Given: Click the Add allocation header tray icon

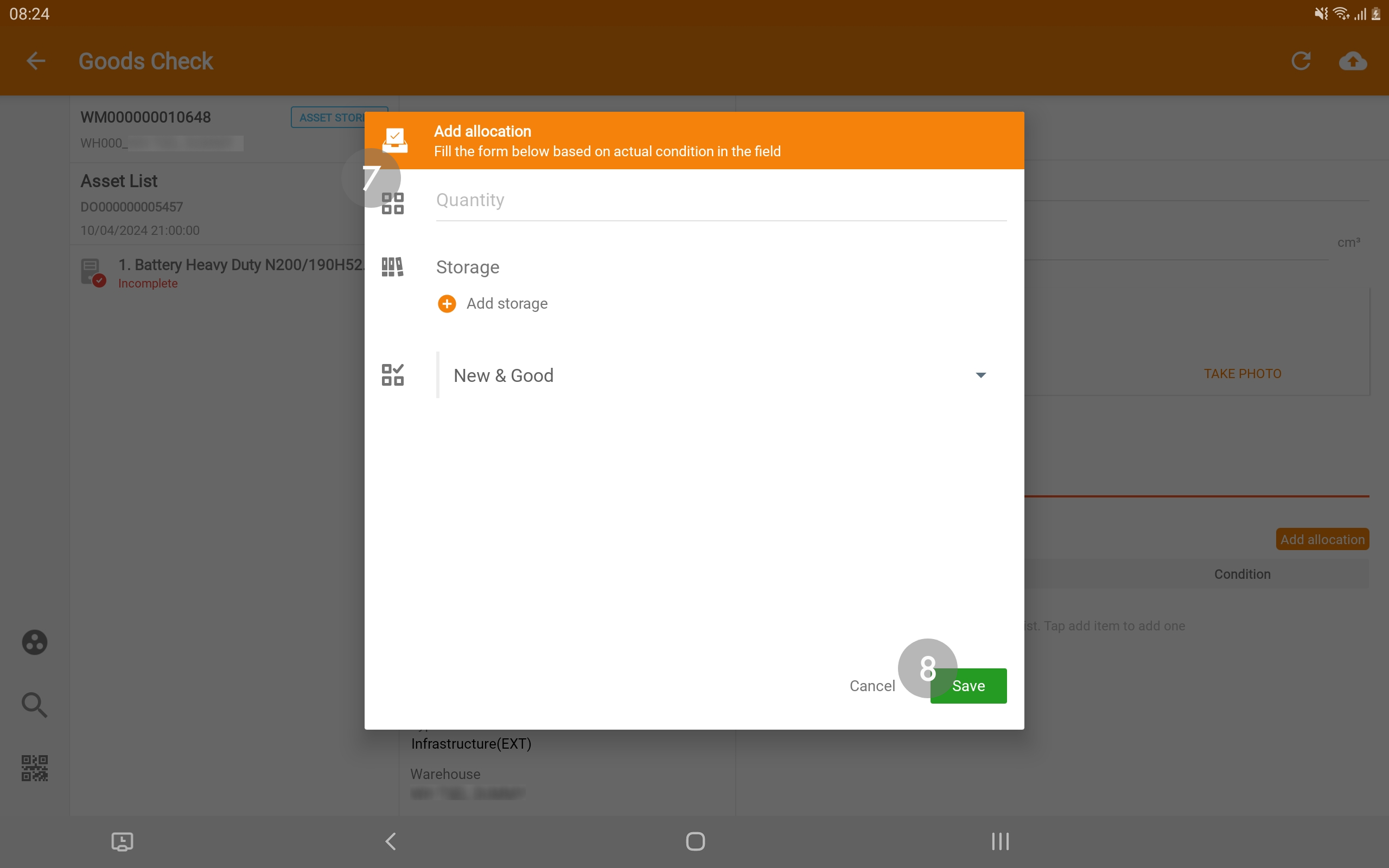Looking at the screenshot, I should tap(395, 139).
